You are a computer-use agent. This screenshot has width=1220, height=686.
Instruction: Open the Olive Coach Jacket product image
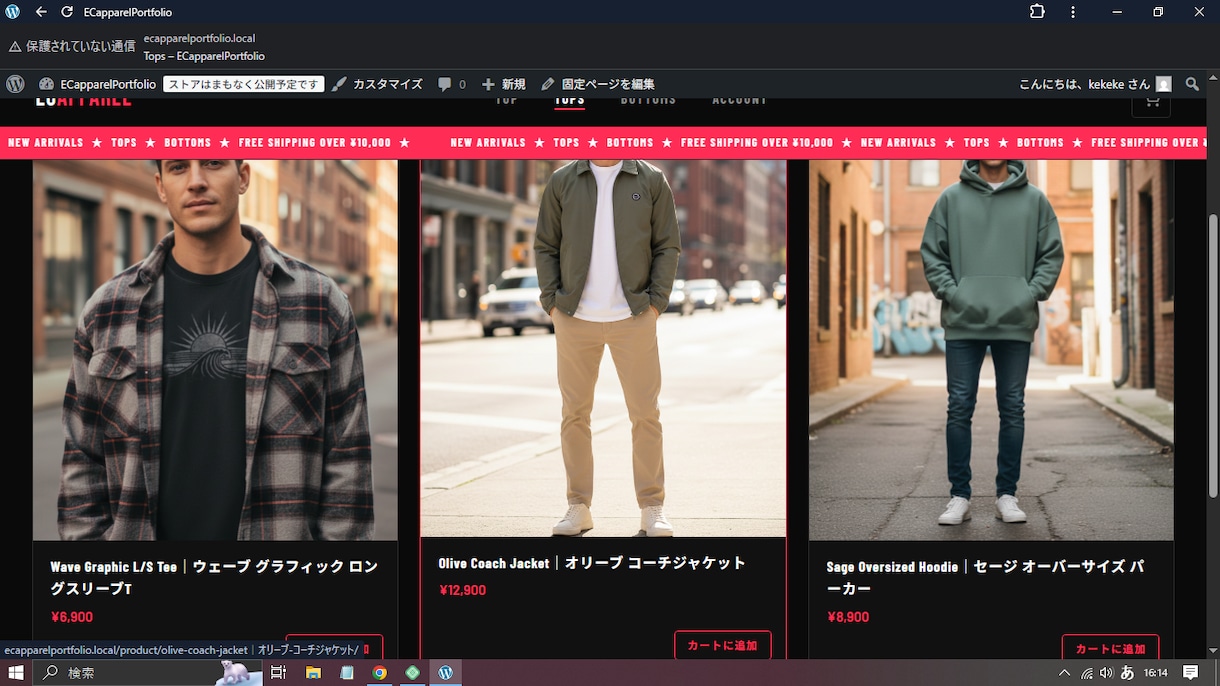coord(603,348)
